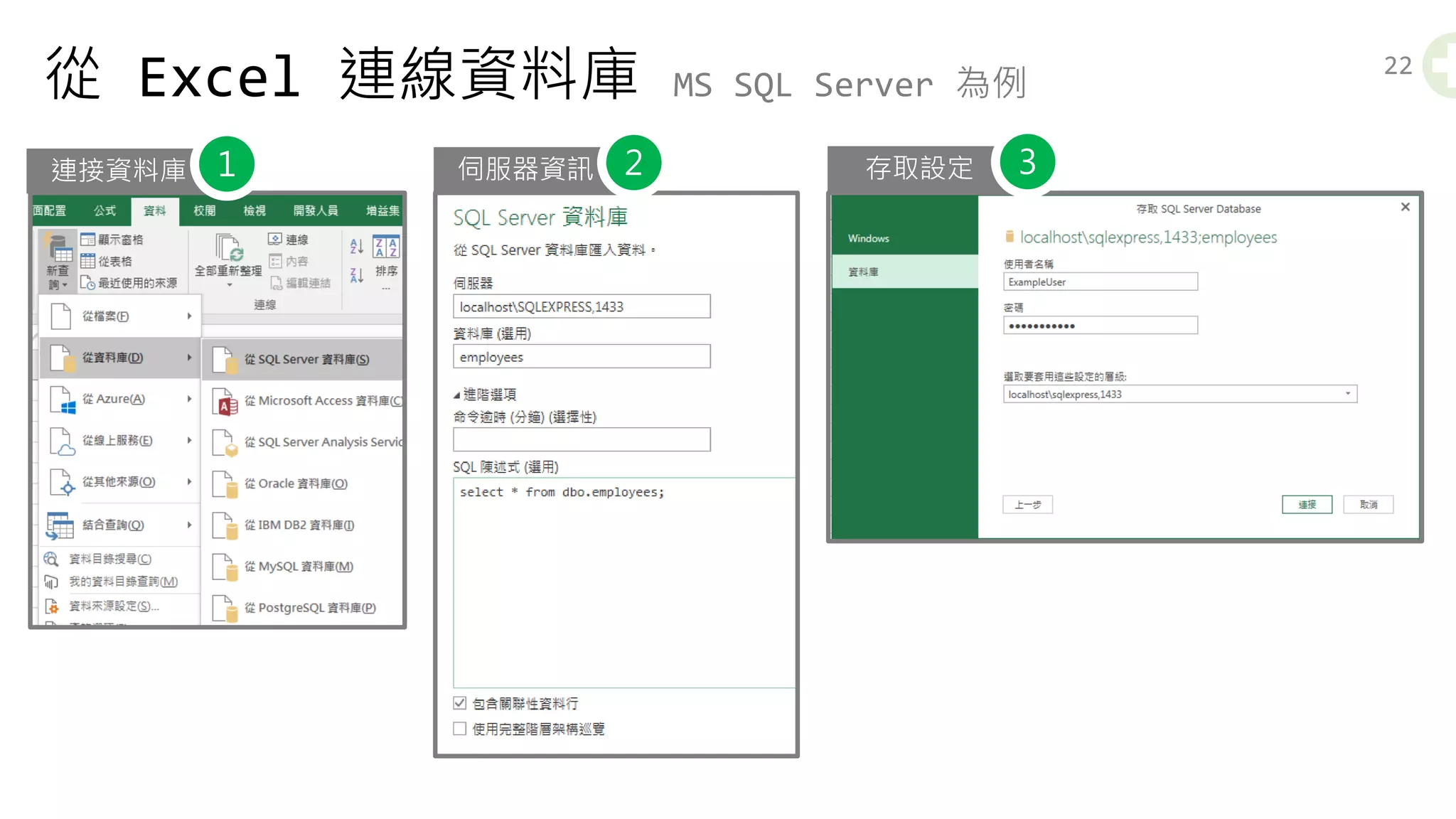
Task: Expand 從 Azure(A) submenu
Action: click(x=119, y=399)
